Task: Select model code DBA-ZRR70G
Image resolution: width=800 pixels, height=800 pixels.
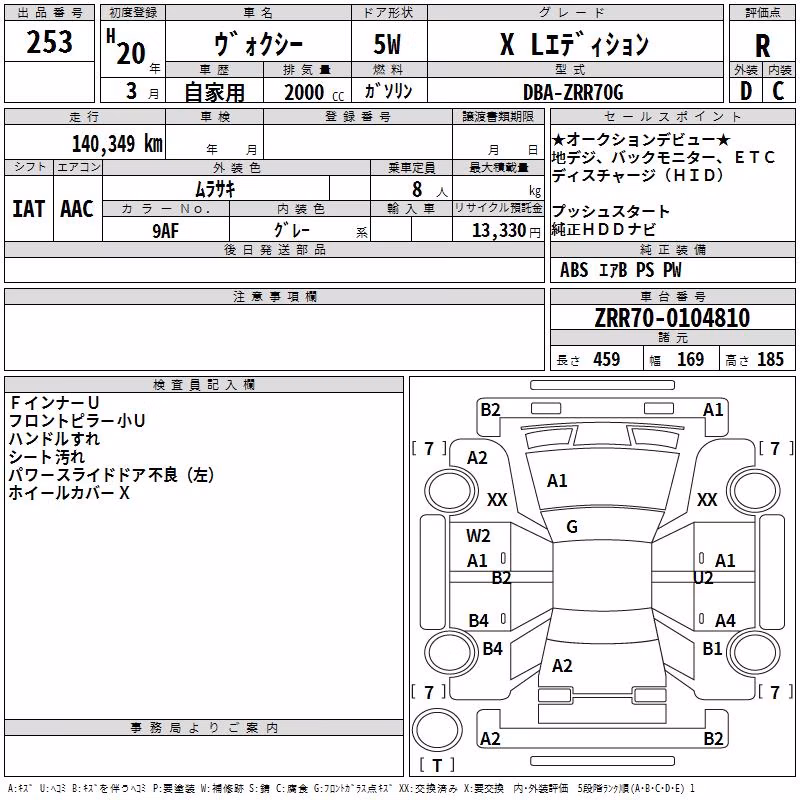Action: (573, 92)
